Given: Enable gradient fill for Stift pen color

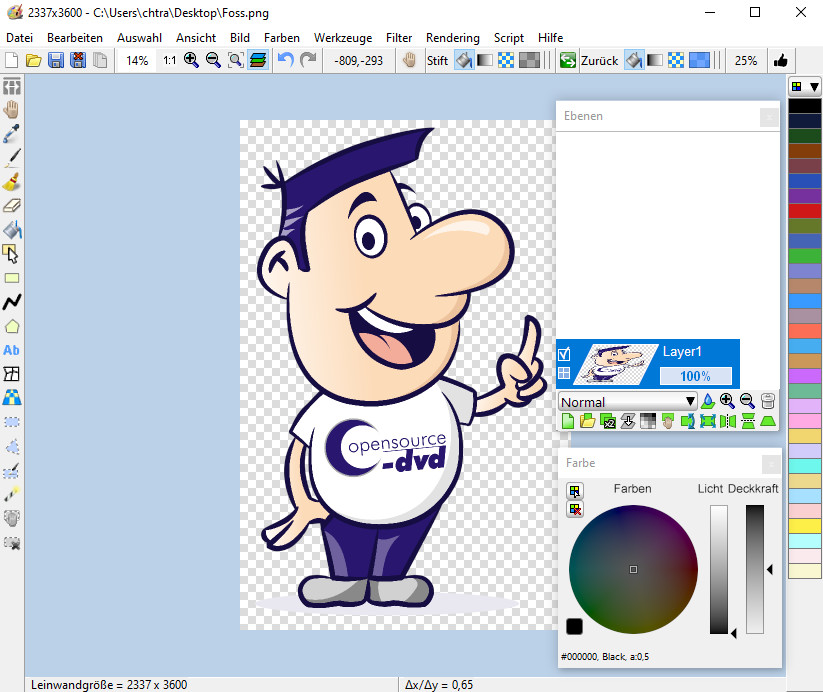Looking at the screenshot, I should (x=485, y=61).
